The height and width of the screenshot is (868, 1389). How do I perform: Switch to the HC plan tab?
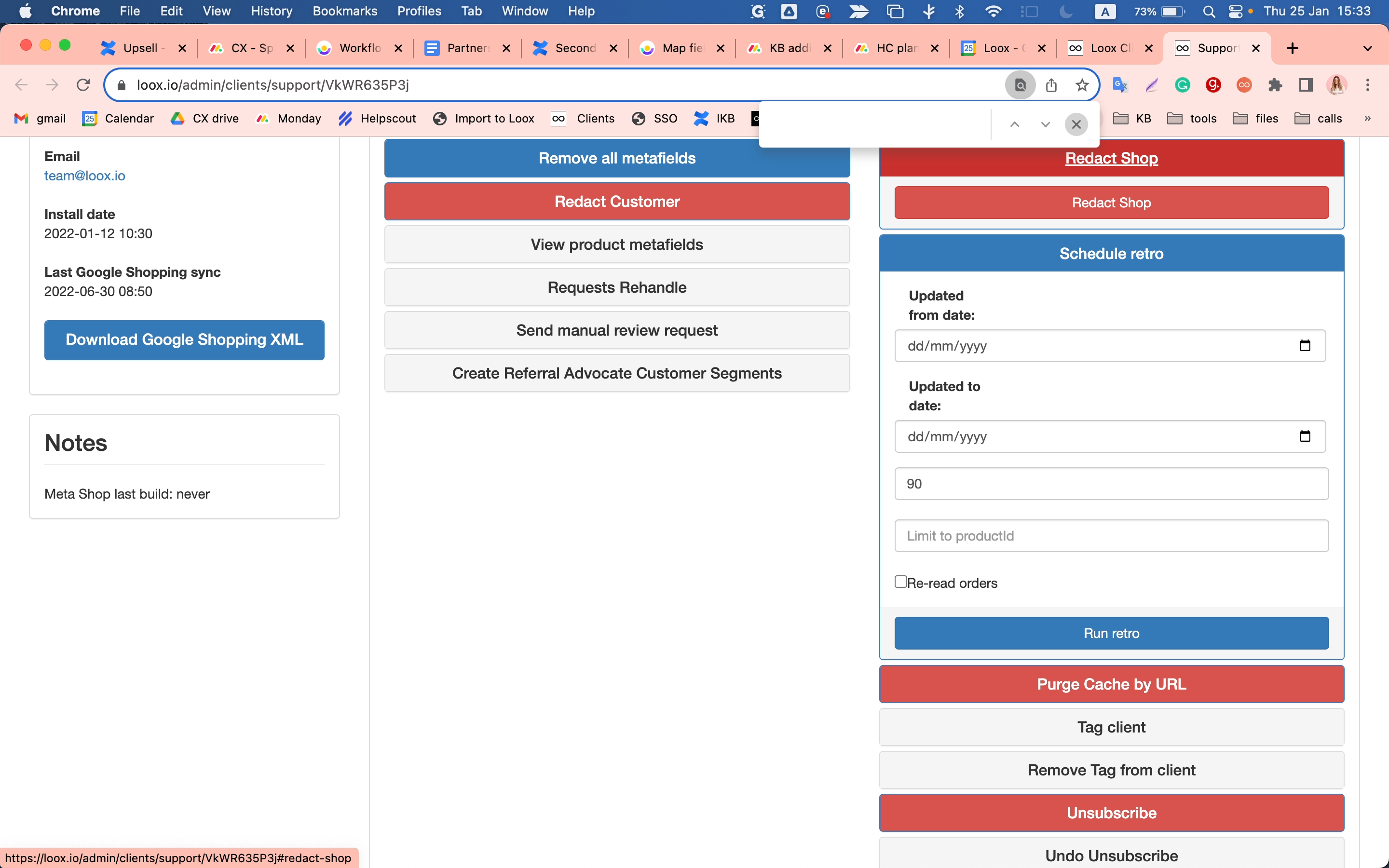point(897,48)
